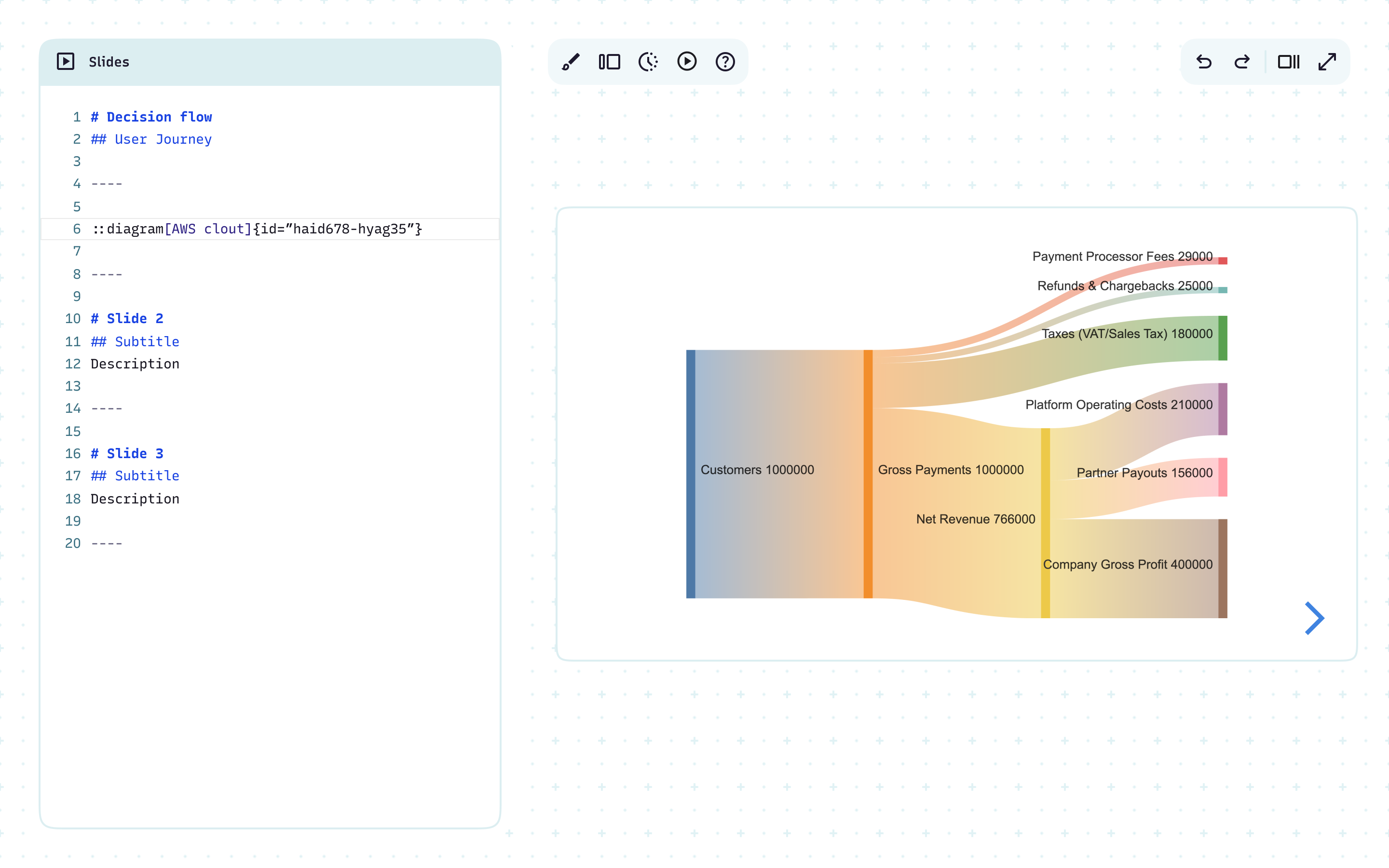Screen dimensions: 1389x868
Task: Toggle the split-pane layout view
Action: (x=610, y=61)
